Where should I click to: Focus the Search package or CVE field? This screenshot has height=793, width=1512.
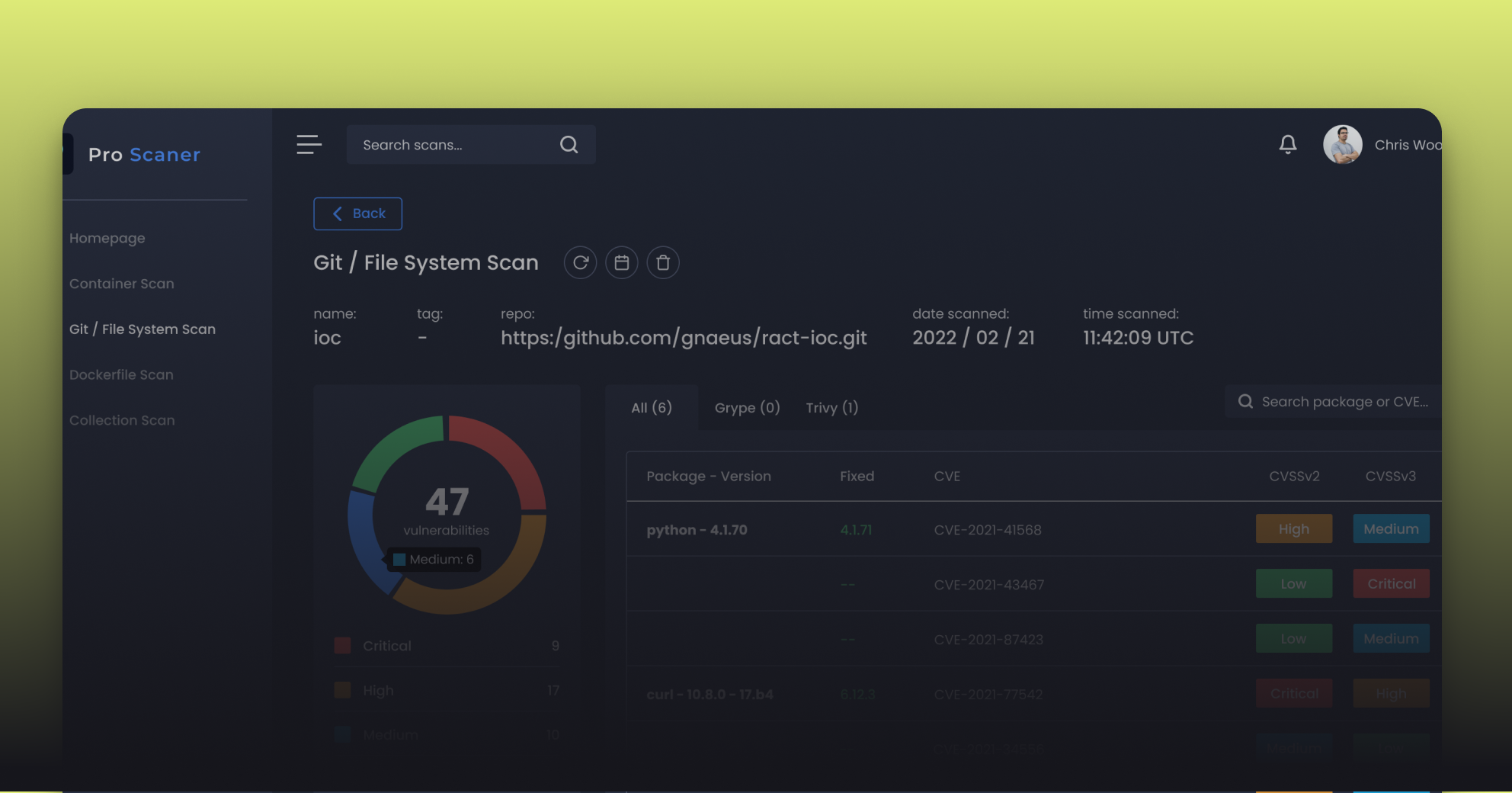tap(1334, 402)
